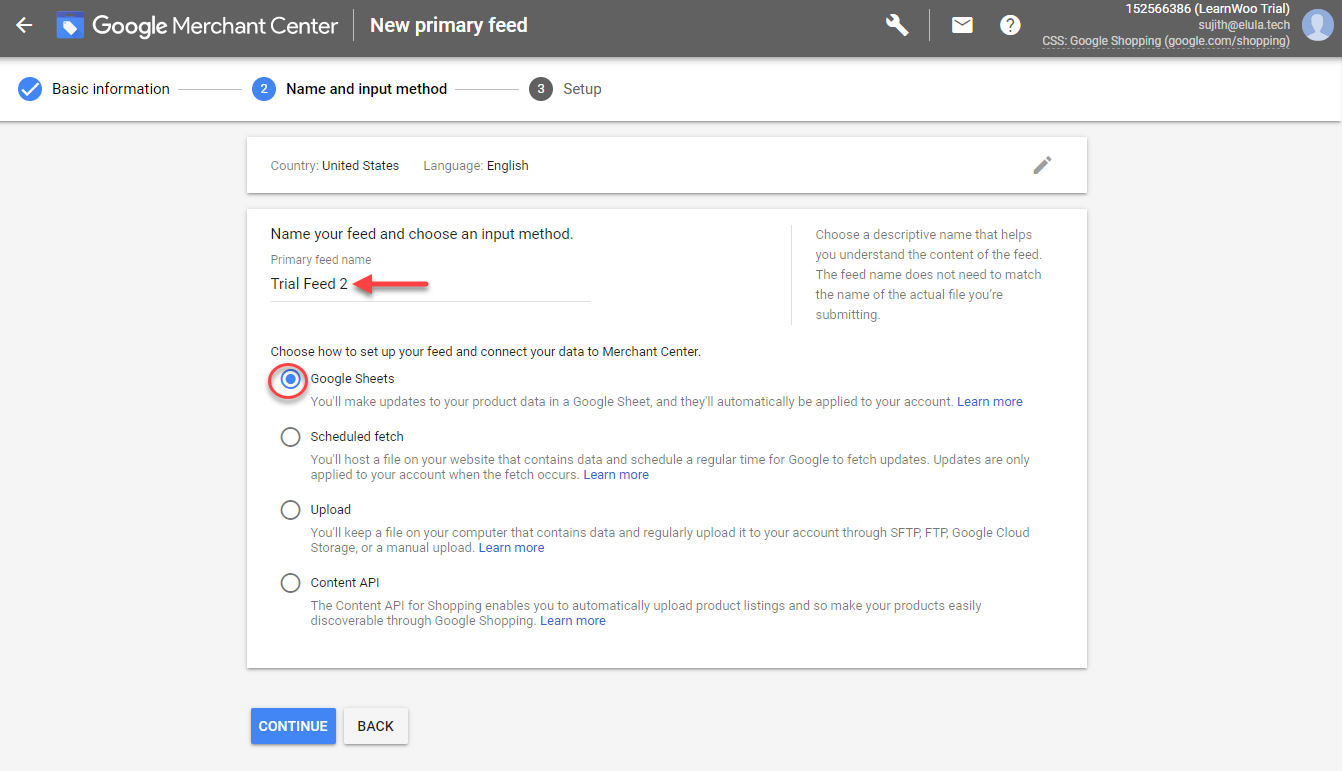Viewport: 1342px width, 771px height.
Task: Go to the Basic information step
Action: tap(110, 89)
